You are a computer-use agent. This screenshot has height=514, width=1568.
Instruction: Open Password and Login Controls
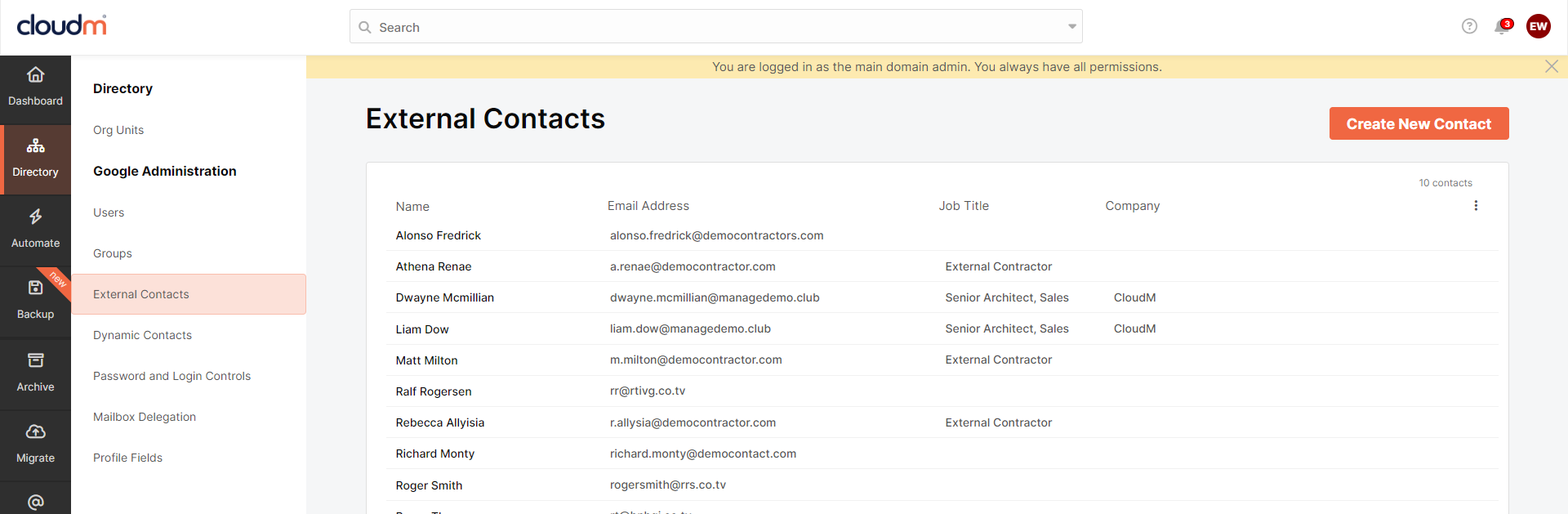click(171, 376)
